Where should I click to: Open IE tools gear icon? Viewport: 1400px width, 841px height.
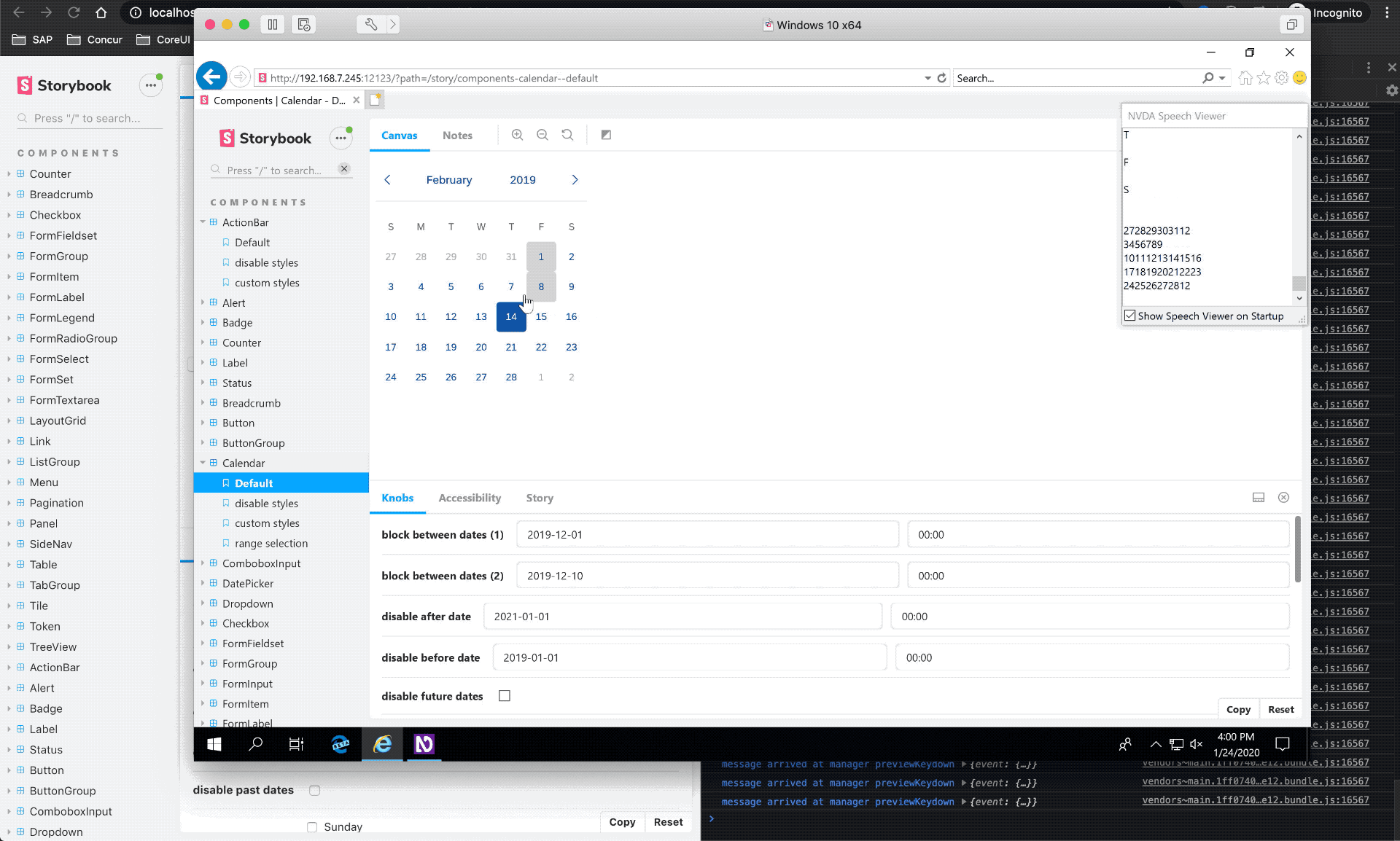tap(1281, 78)
